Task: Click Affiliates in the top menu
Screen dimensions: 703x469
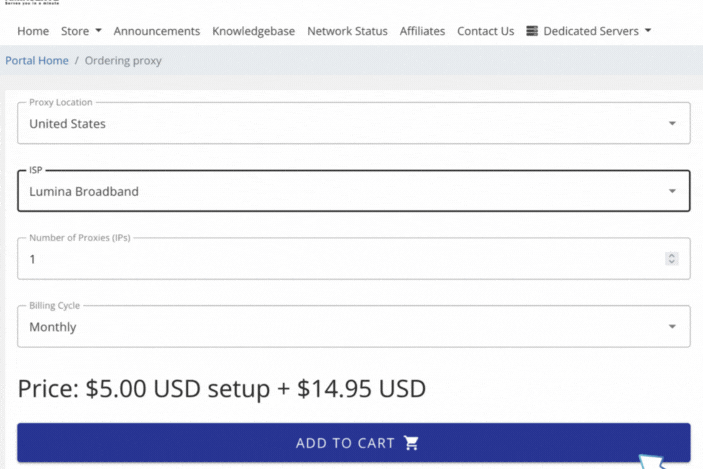Action: click(422, 31)
